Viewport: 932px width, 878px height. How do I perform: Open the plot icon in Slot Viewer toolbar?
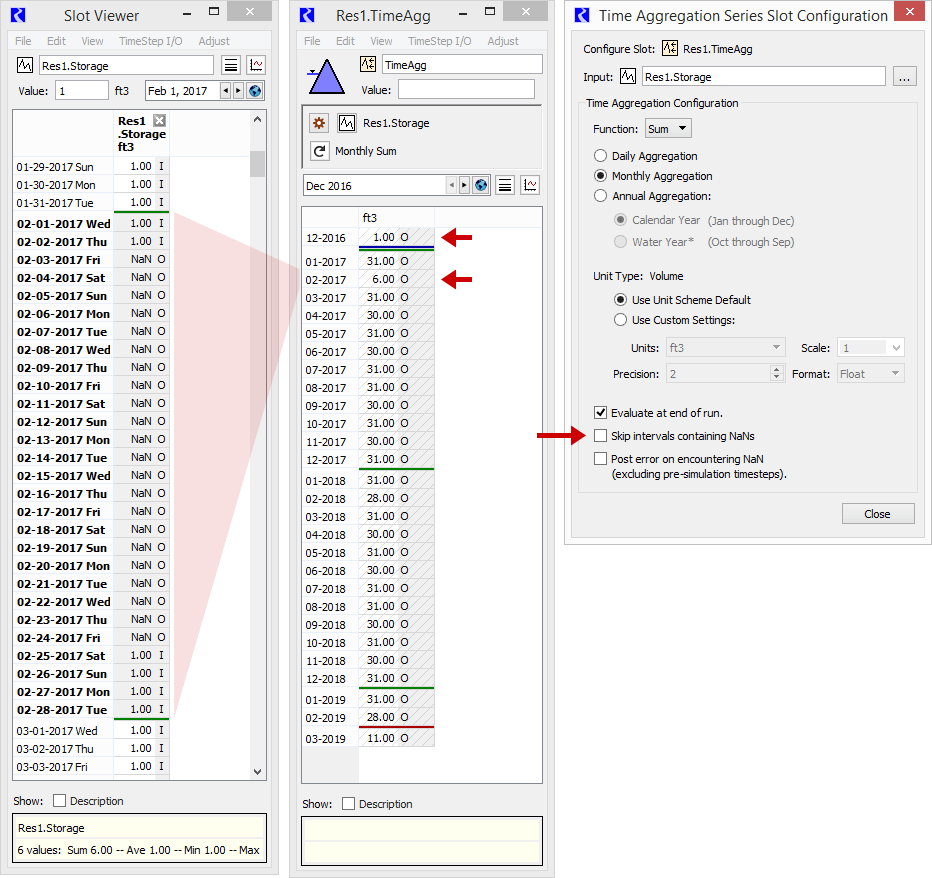tap(256, 65)
